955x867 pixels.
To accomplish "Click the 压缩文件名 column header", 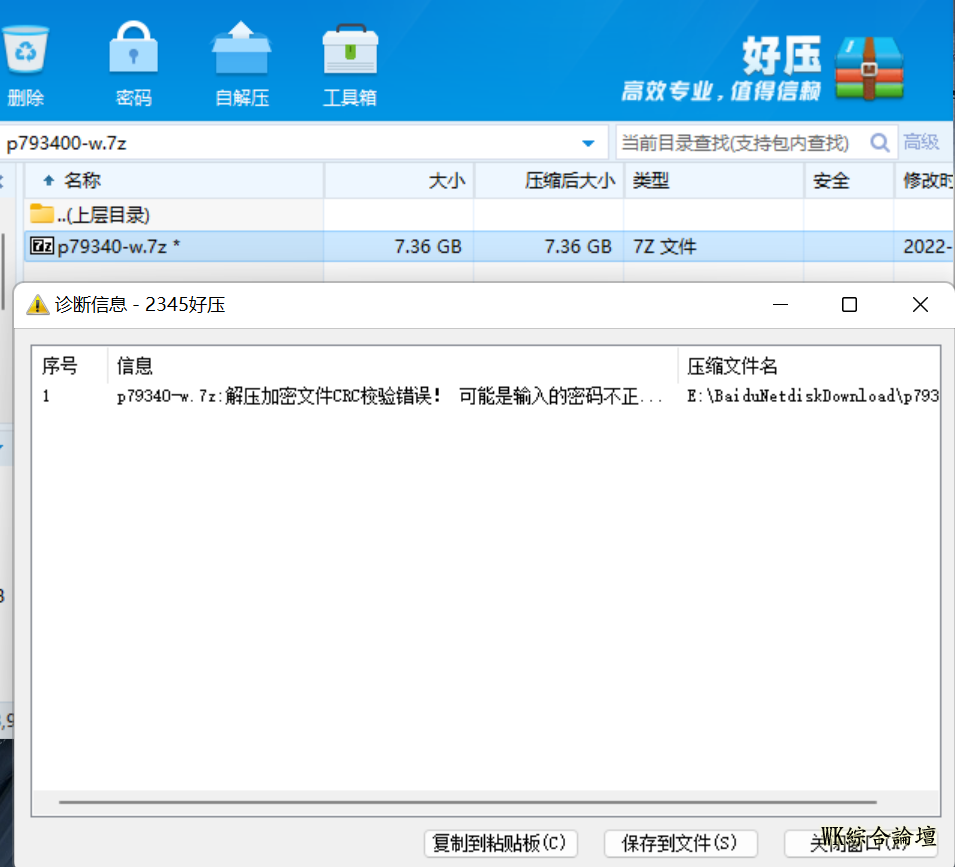I will coord(809,365).
